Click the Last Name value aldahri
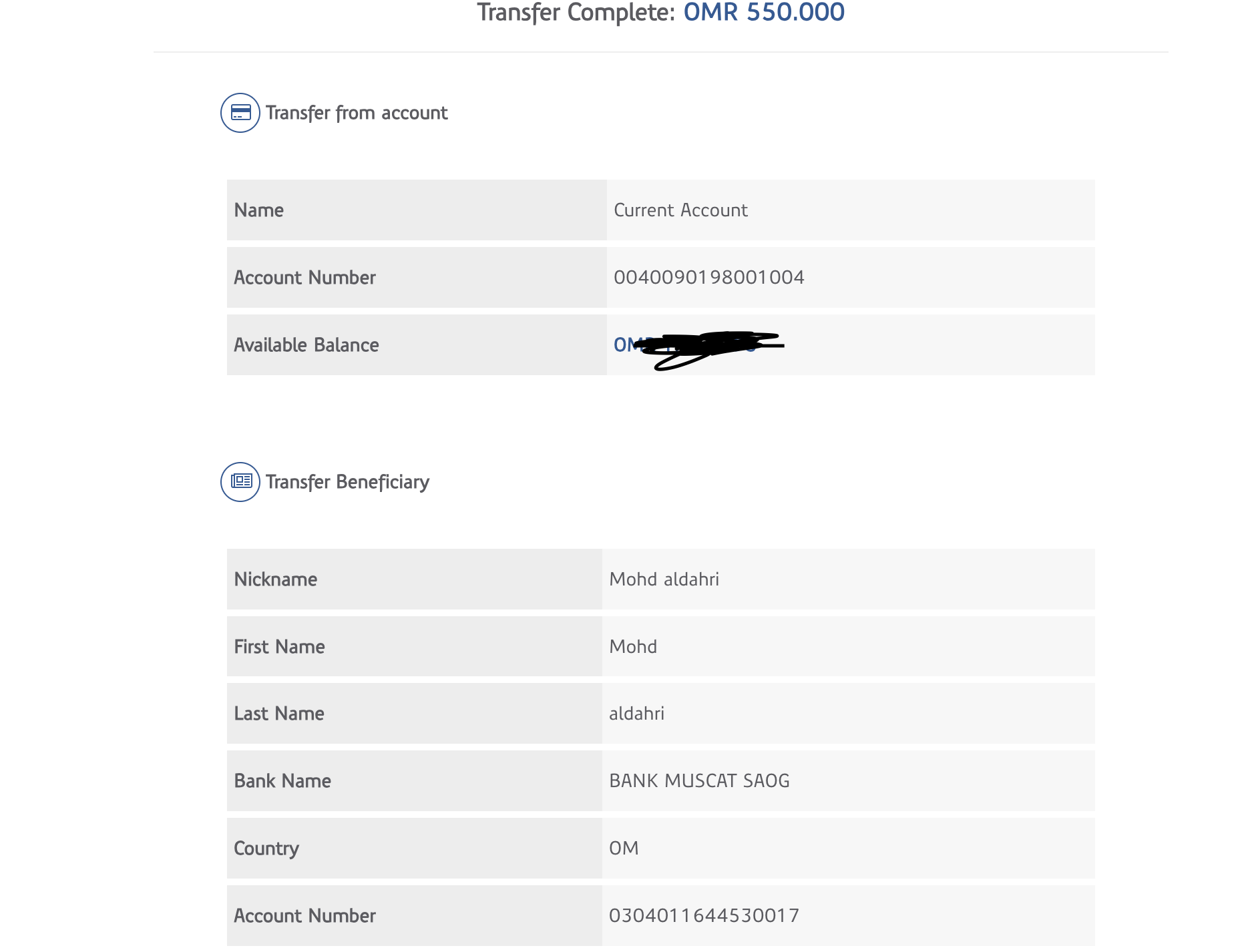 coord(636,714)
